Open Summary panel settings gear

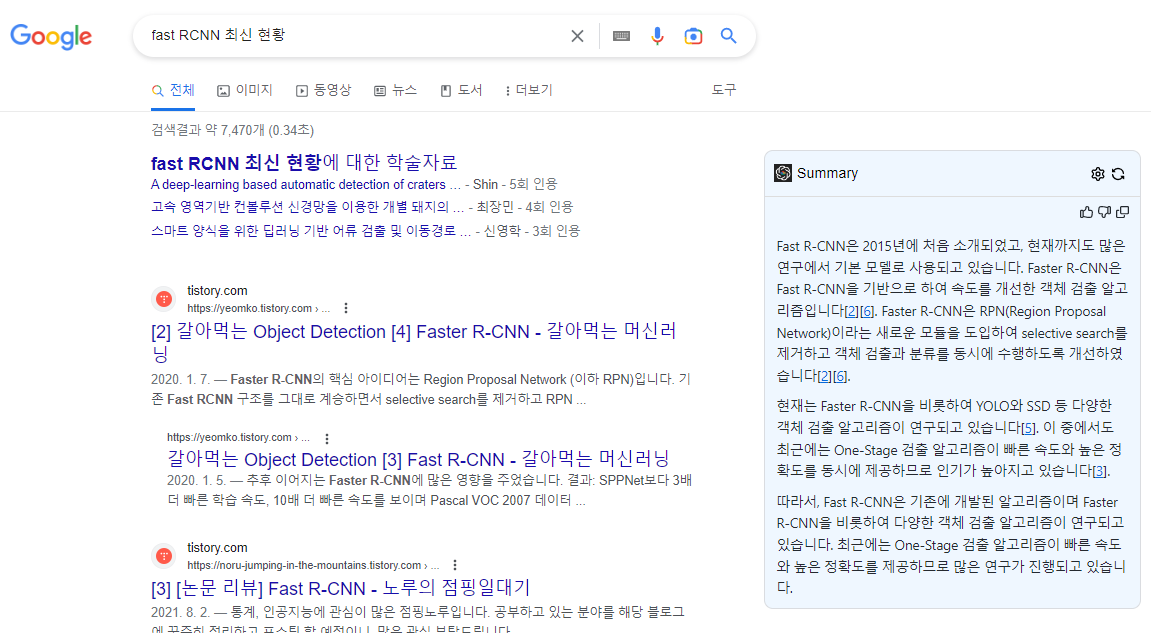tap(1097, 174)
